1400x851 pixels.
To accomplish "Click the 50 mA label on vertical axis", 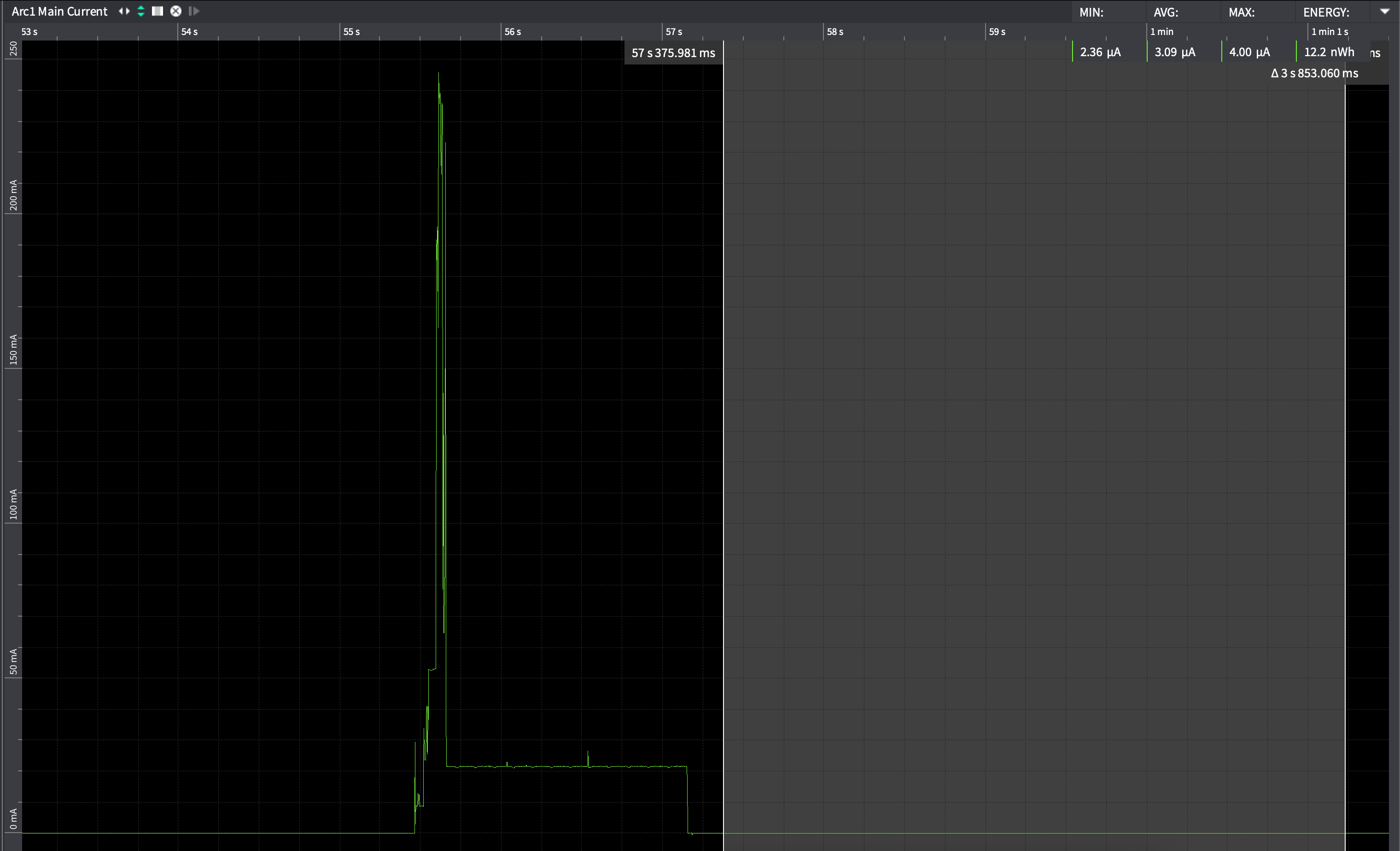I will click(13, 661).
